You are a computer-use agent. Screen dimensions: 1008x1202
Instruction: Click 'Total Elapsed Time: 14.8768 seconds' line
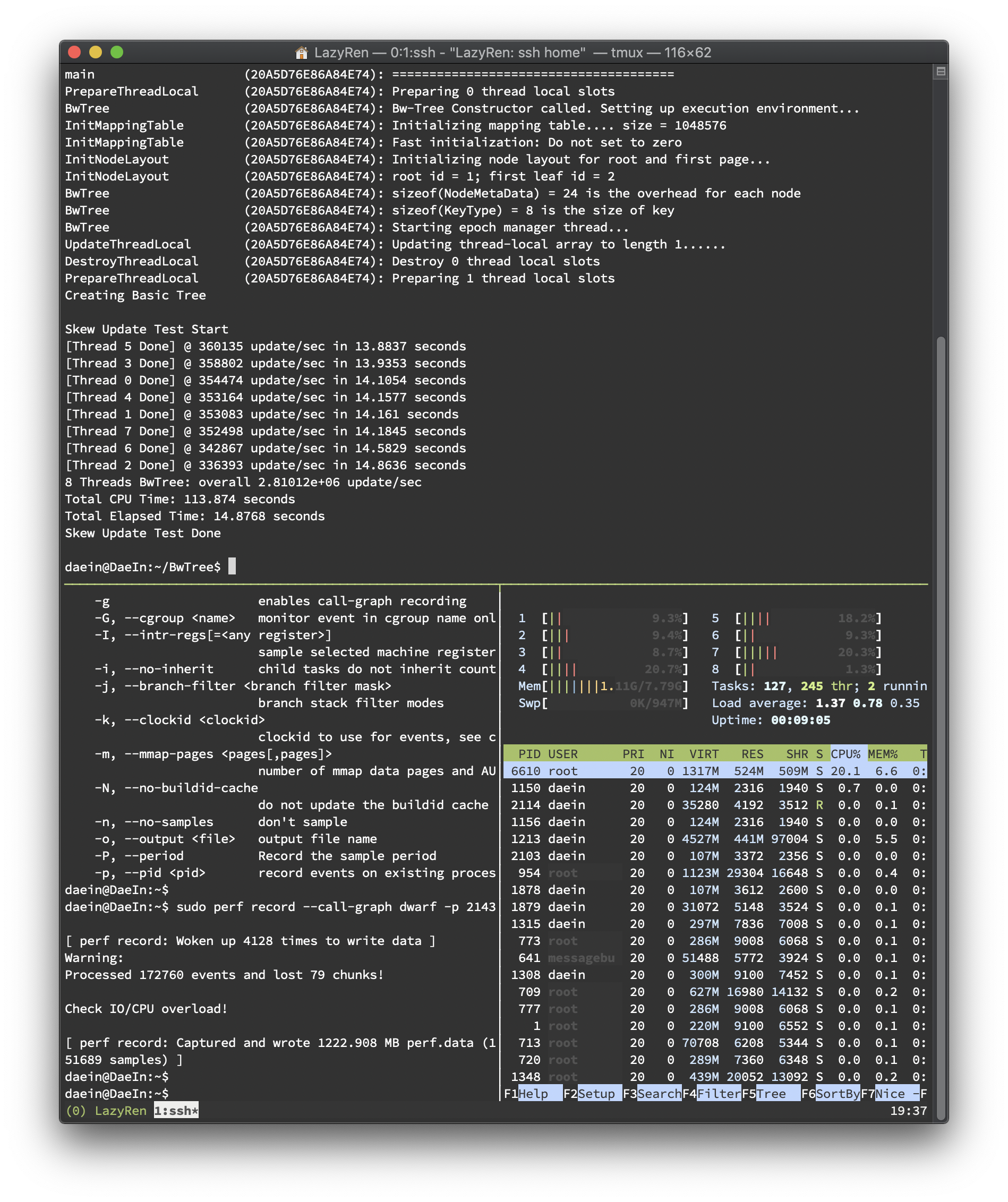pos(194,516)
